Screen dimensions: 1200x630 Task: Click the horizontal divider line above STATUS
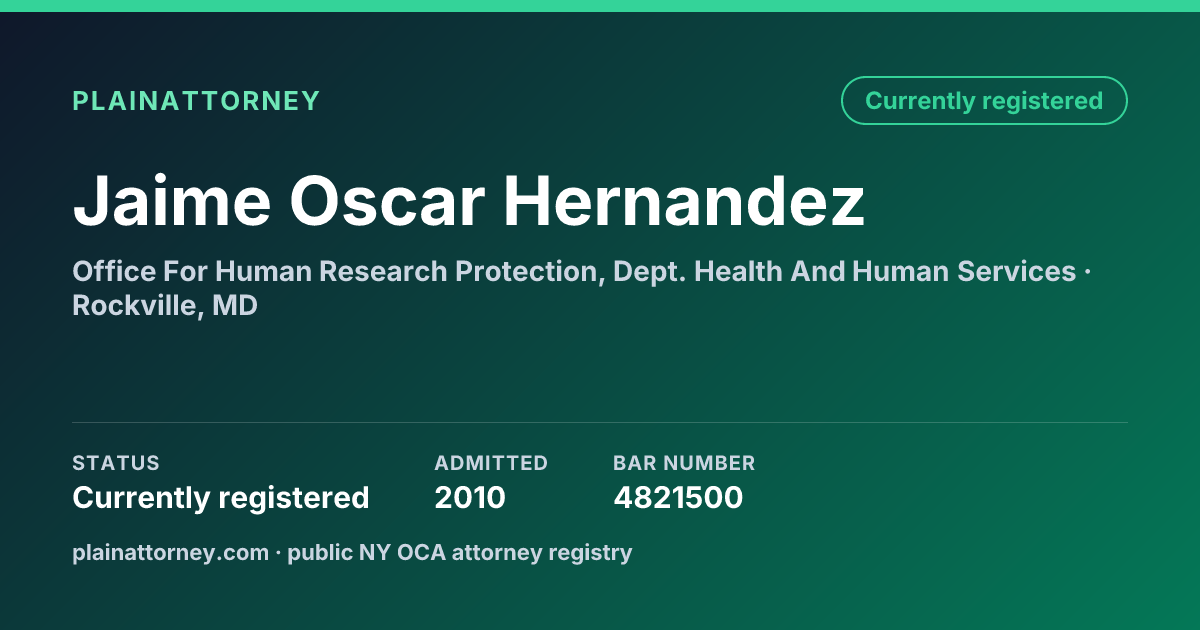(x=600, y=422)
